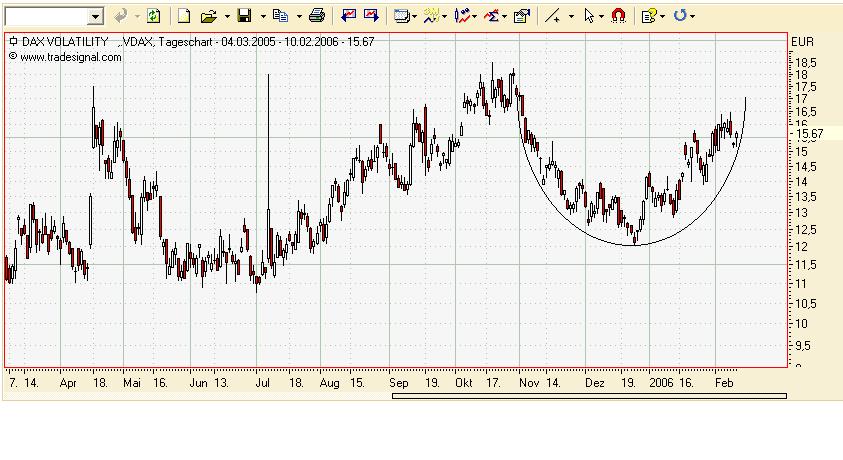Click the 15,67 current price label
843x460 pixels.
[x=810, y=134]
